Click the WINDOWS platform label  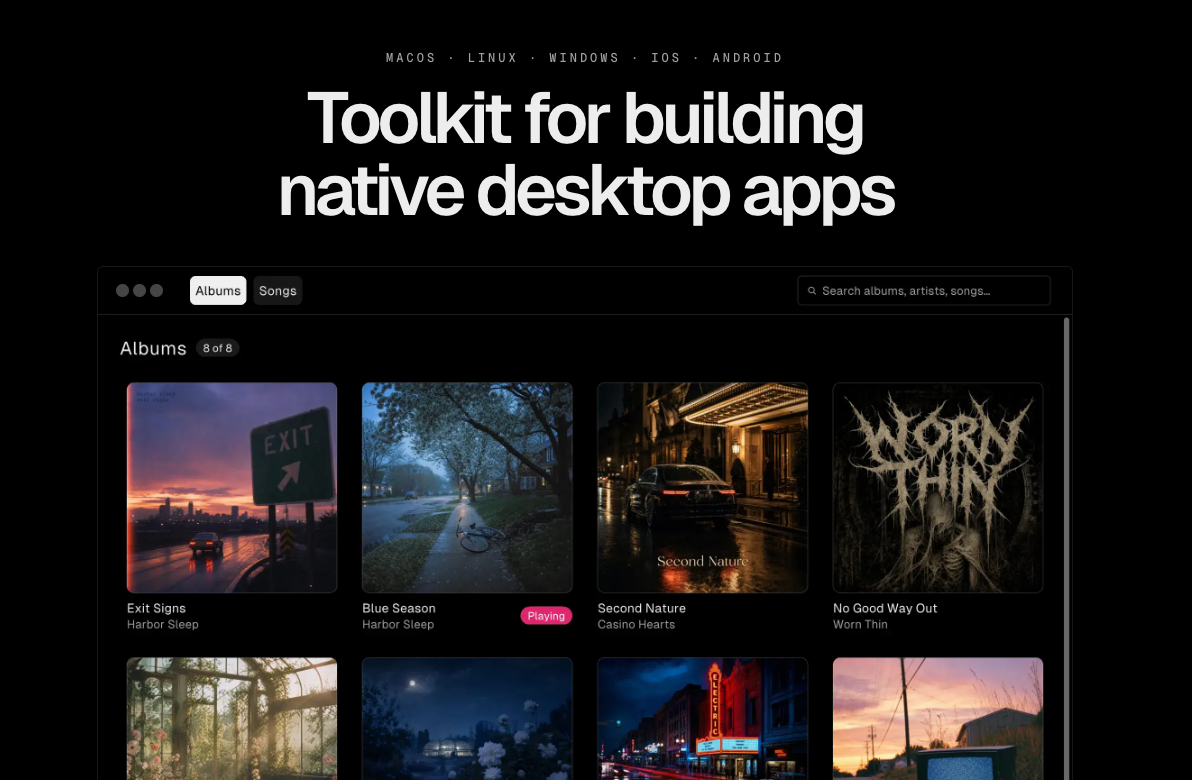(x=584, y=58)
